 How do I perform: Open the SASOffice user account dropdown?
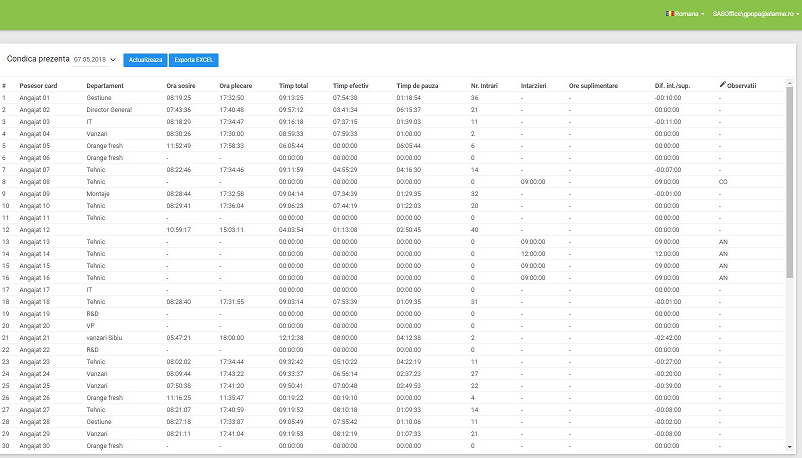point(755,14)
